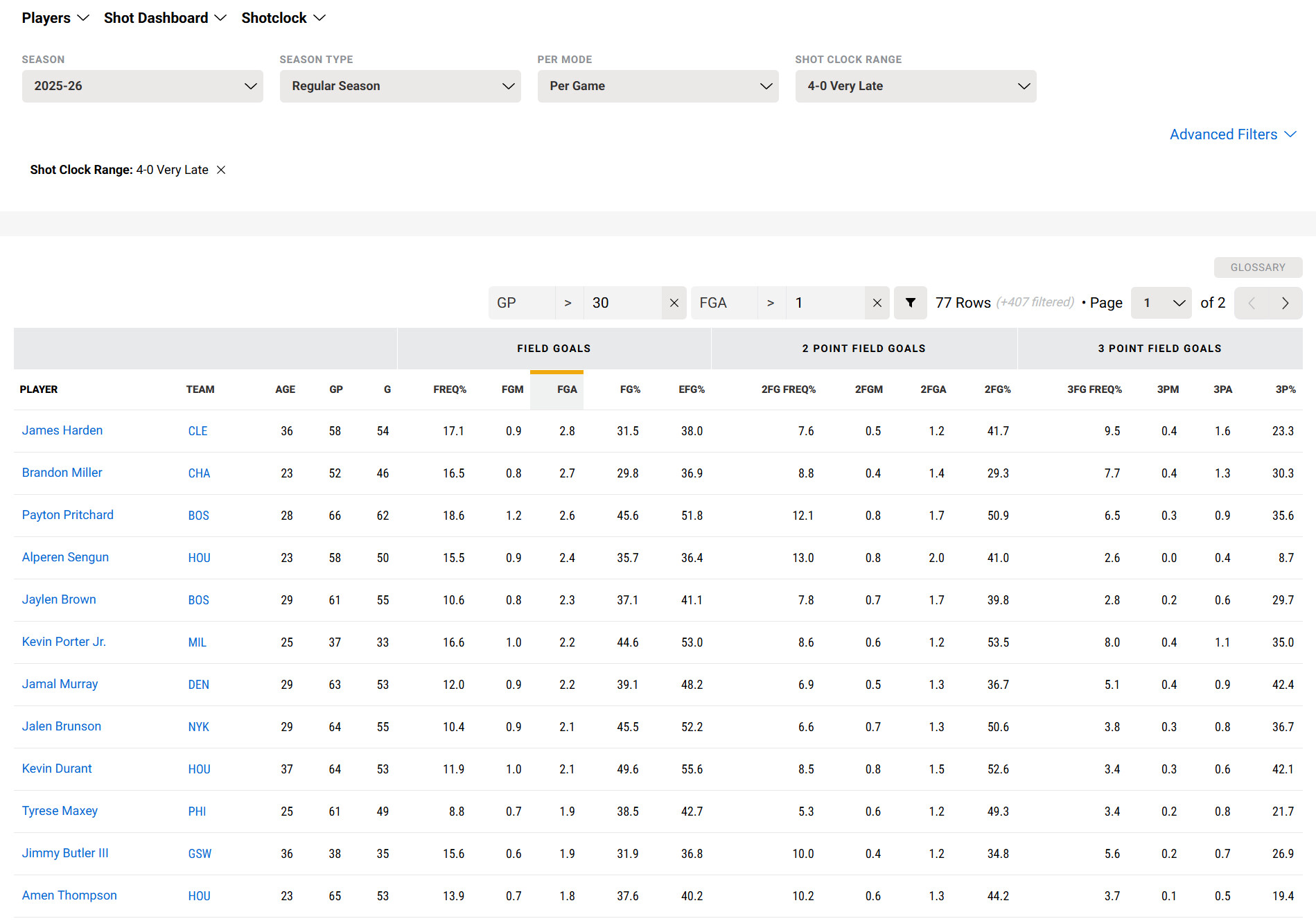Open the Shotclock menu
This screenshot has height=921, width=1316.
click(x=283, y=18)
